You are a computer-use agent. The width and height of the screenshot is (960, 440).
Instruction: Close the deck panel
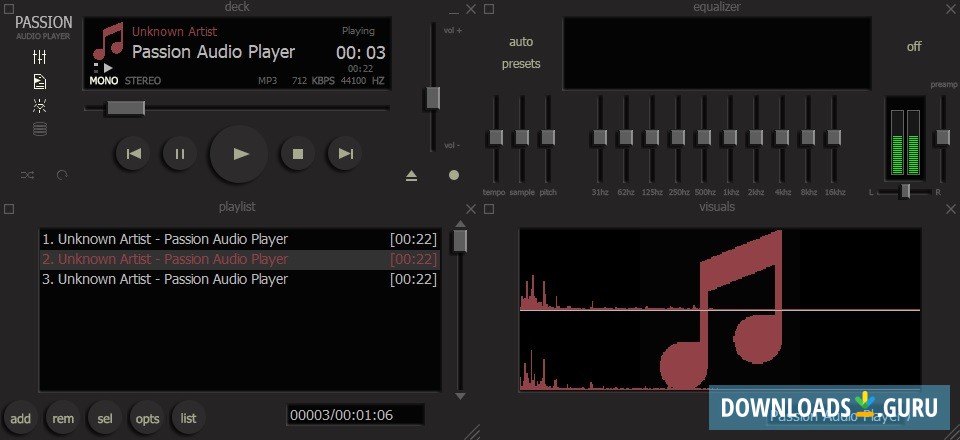(x=471, y=9)
